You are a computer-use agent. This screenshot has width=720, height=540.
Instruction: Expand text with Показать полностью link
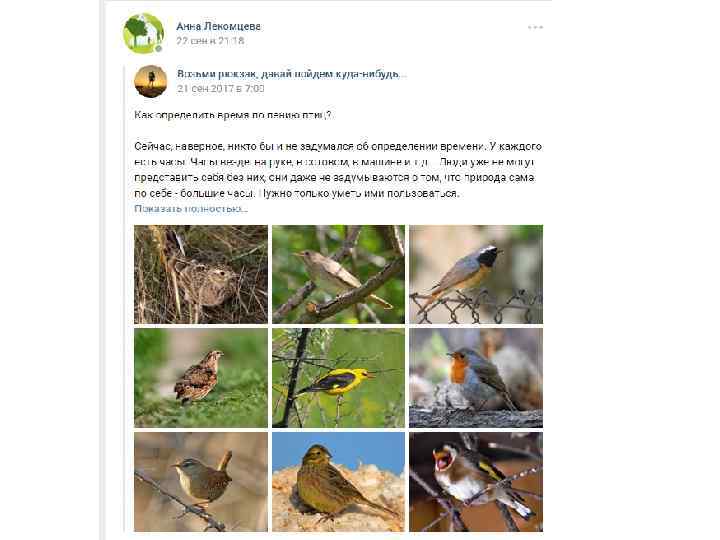(x=190, y=208)
